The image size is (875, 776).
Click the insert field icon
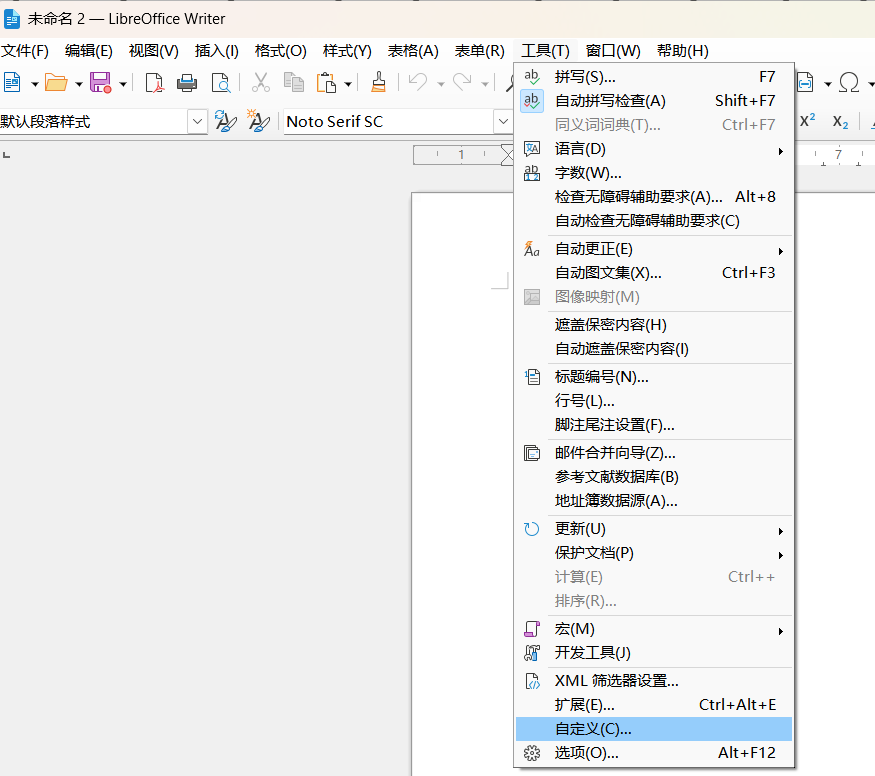tap(805, 83)
